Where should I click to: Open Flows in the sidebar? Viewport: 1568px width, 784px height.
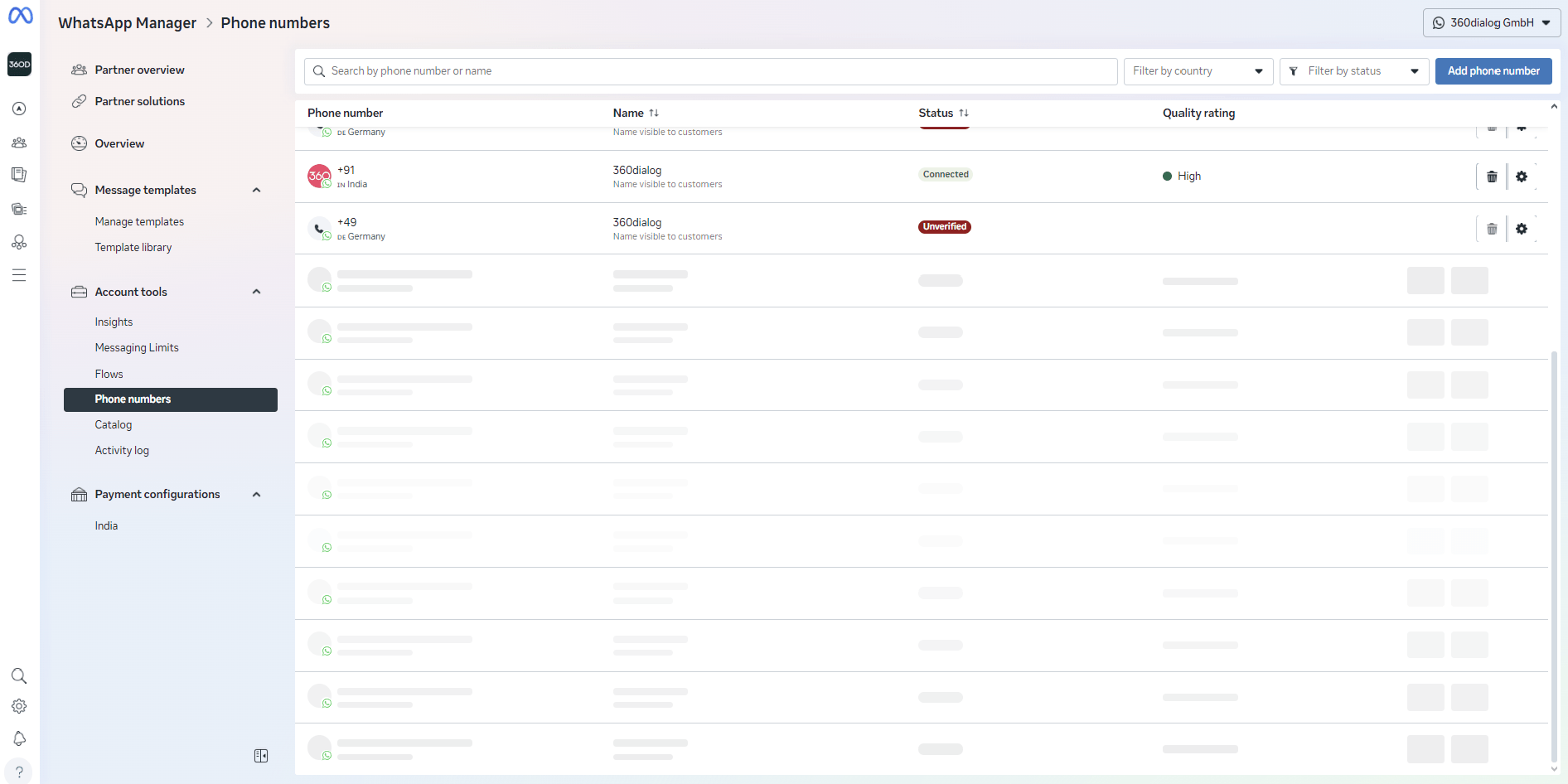click(109, 374)
